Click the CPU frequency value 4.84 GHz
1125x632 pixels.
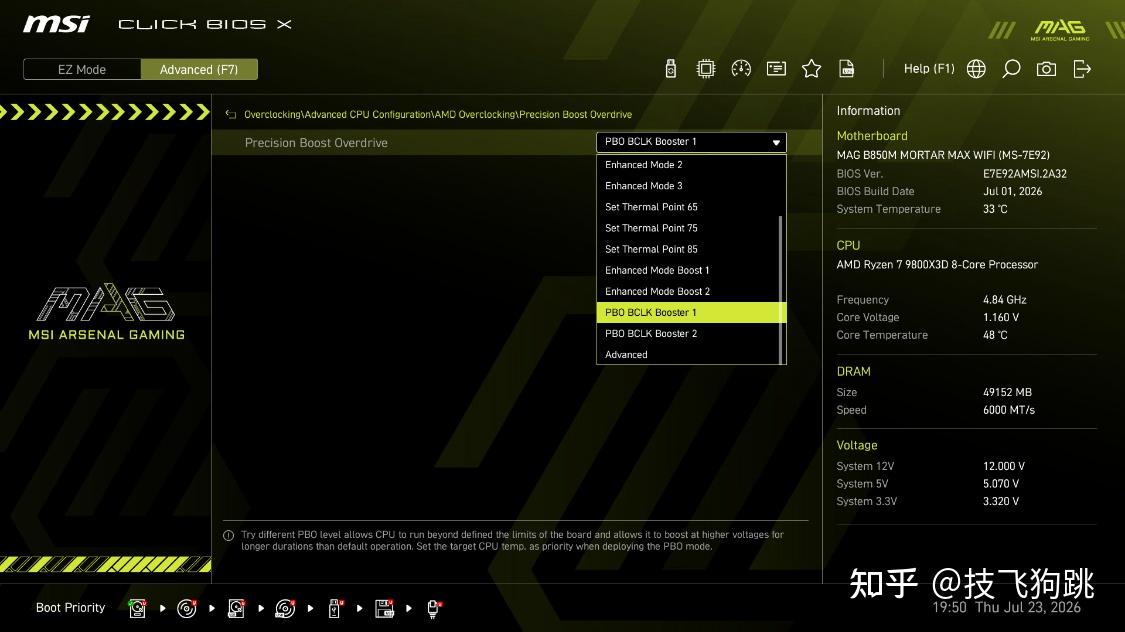click(1004, 300)
